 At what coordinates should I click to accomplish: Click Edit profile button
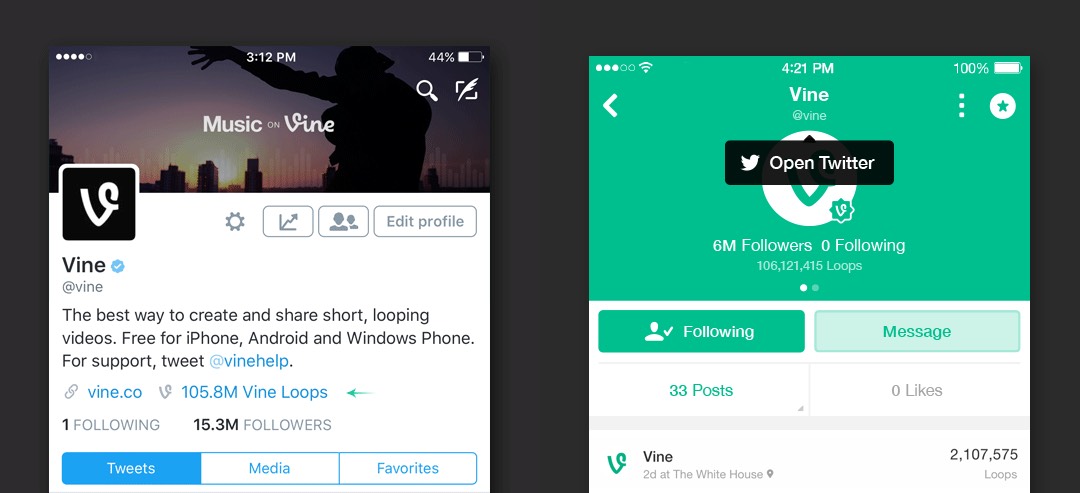click(x=425, y=222)
